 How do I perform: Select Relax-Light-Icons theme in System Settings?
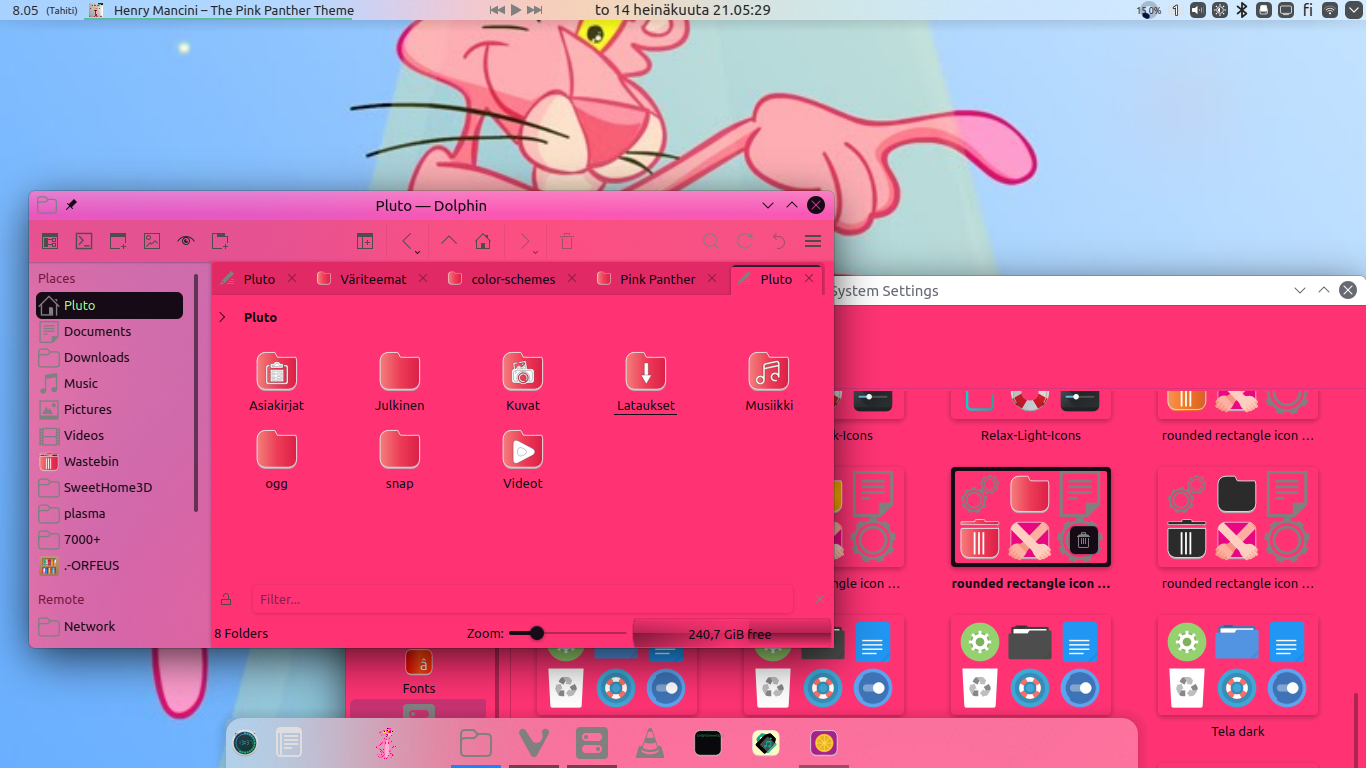click(x=1031, y=418)
